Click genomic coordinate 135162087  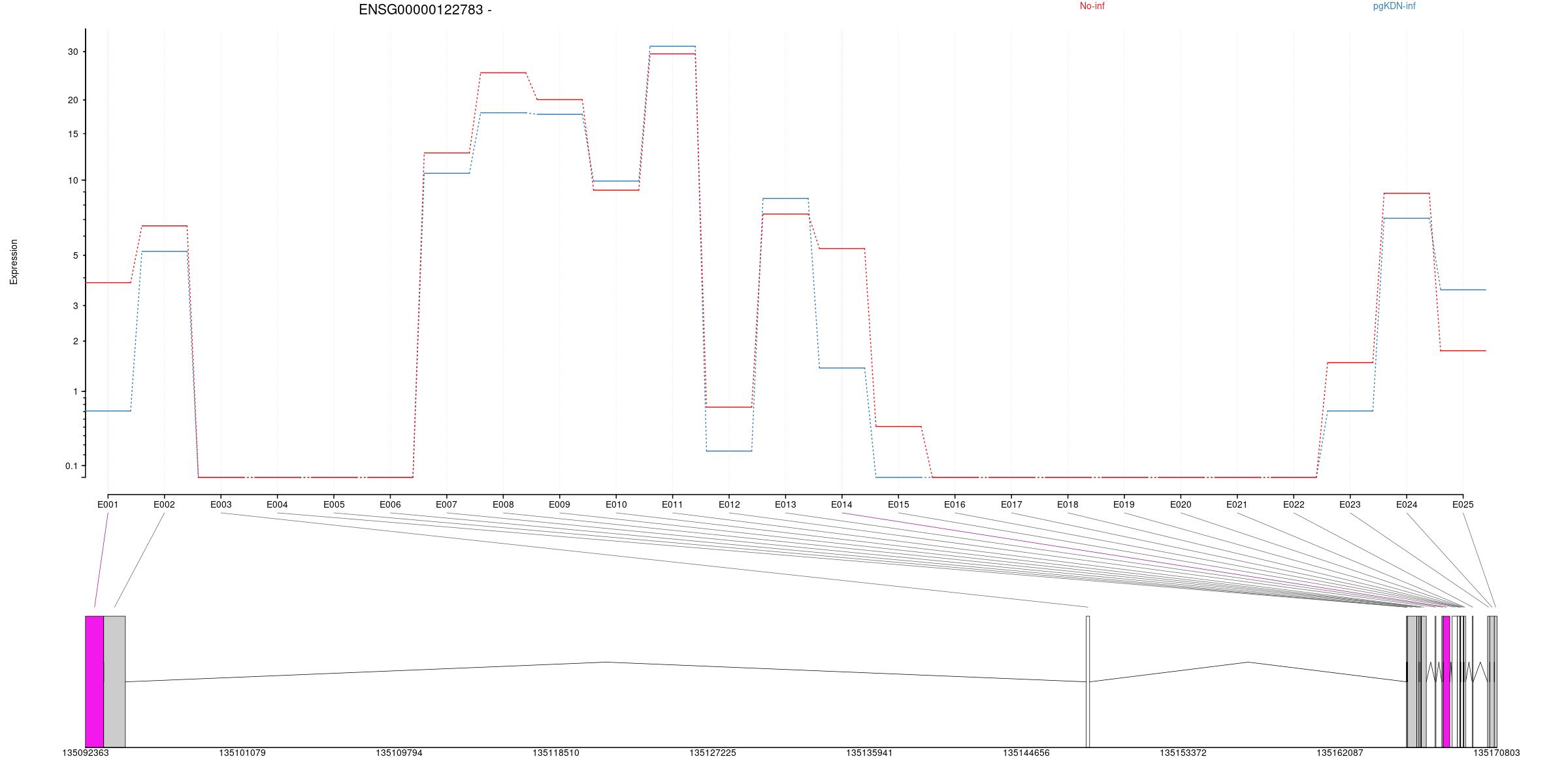(x=1340, y=753)
